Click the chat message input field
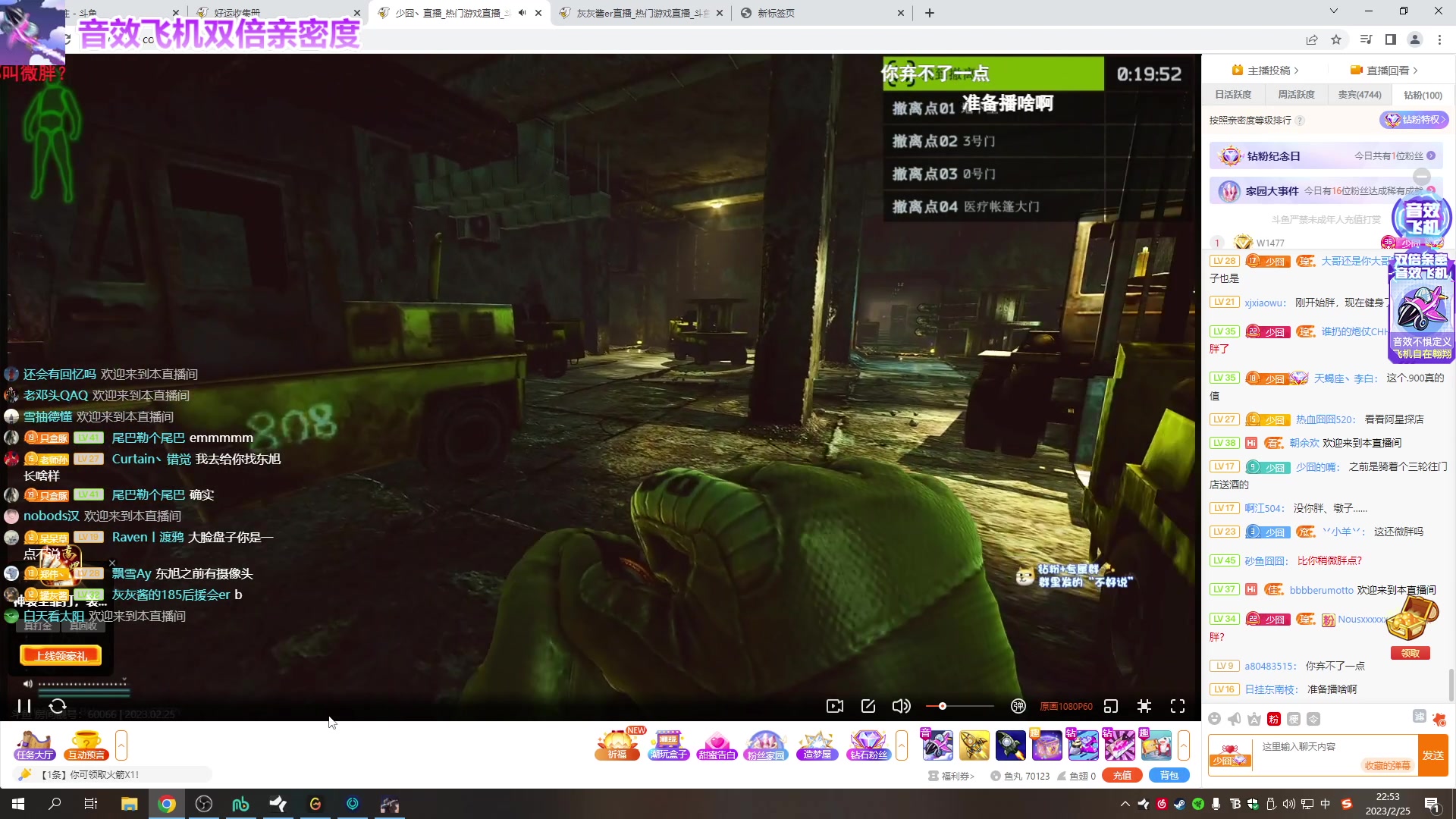This screenshot has height=819, width=1456. [x=1335, y=747]
